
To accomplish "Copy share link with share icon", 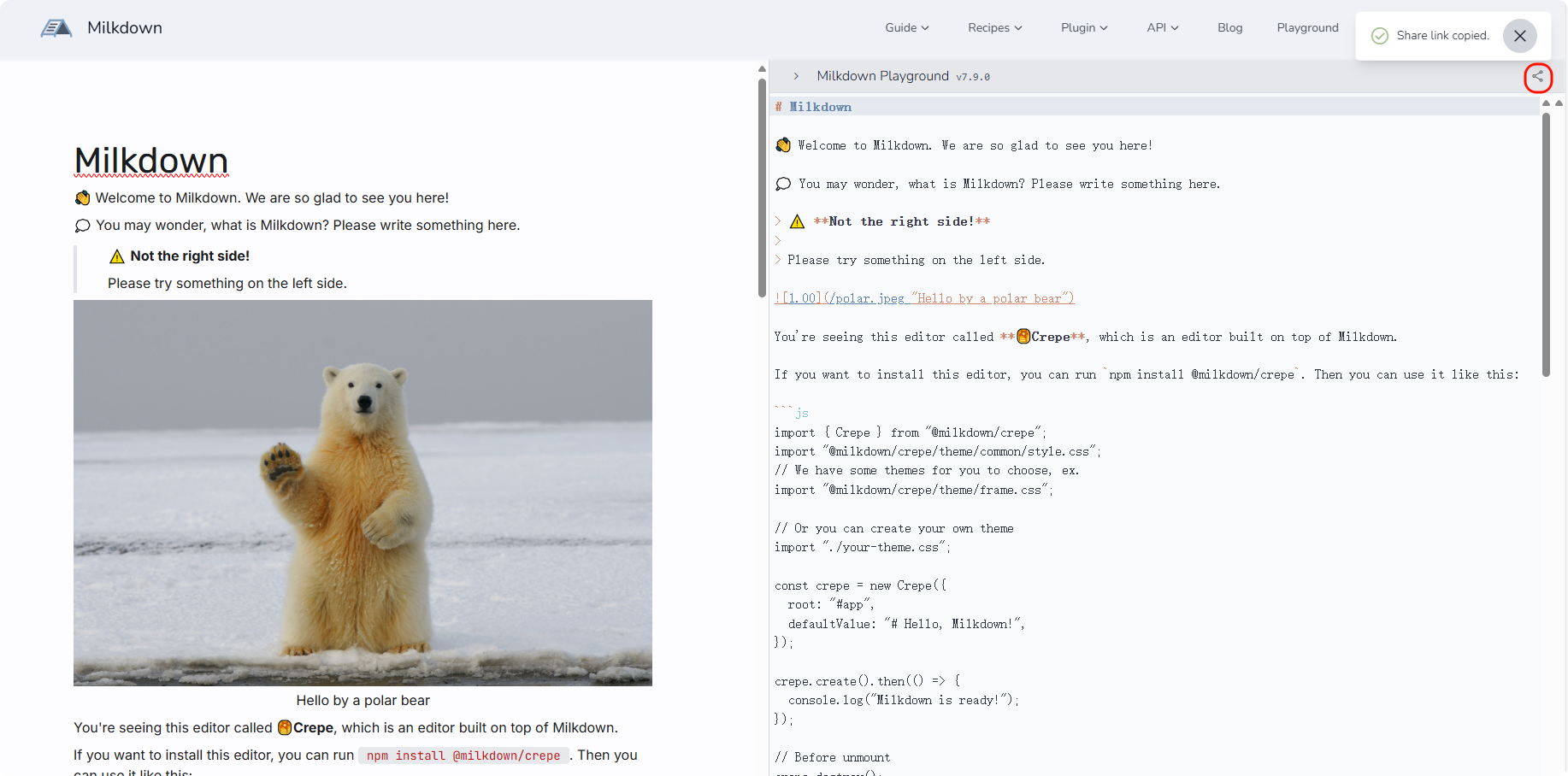I will (x=1537, y=77).
